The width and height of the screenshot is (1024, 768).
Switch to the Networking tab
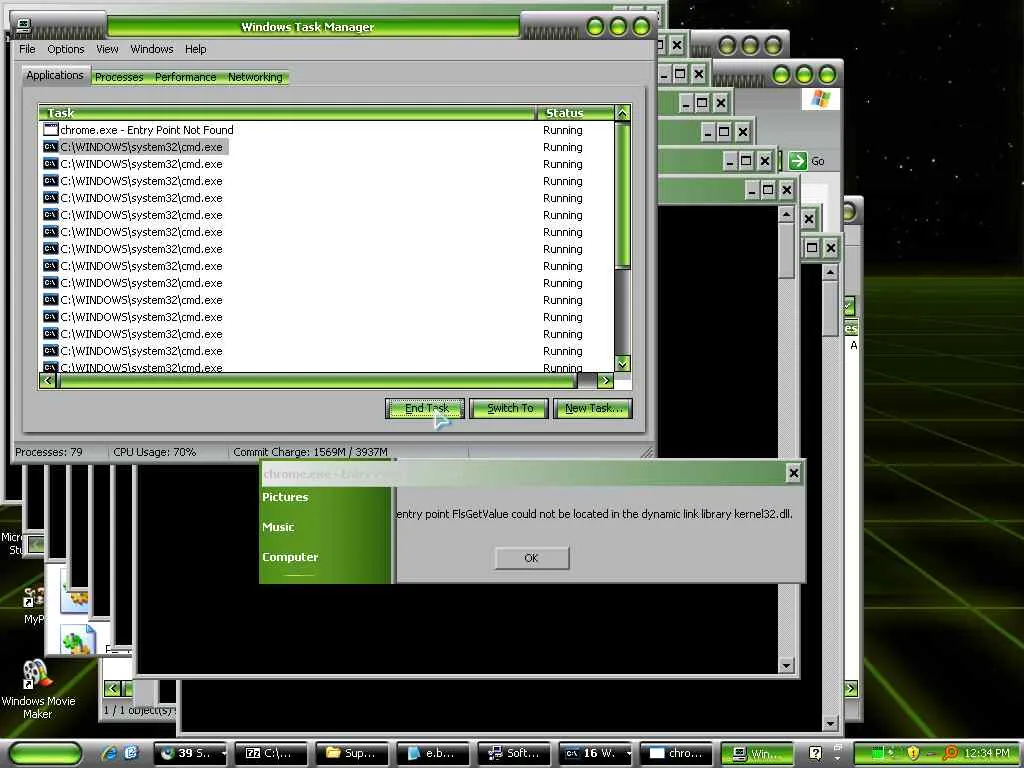[x=255, y=77]
